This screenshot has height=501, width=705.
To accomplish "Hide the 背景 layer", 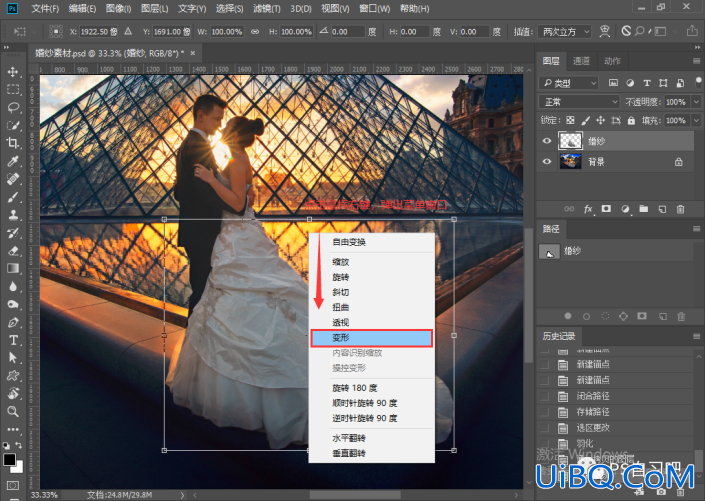I will [547, 161].
